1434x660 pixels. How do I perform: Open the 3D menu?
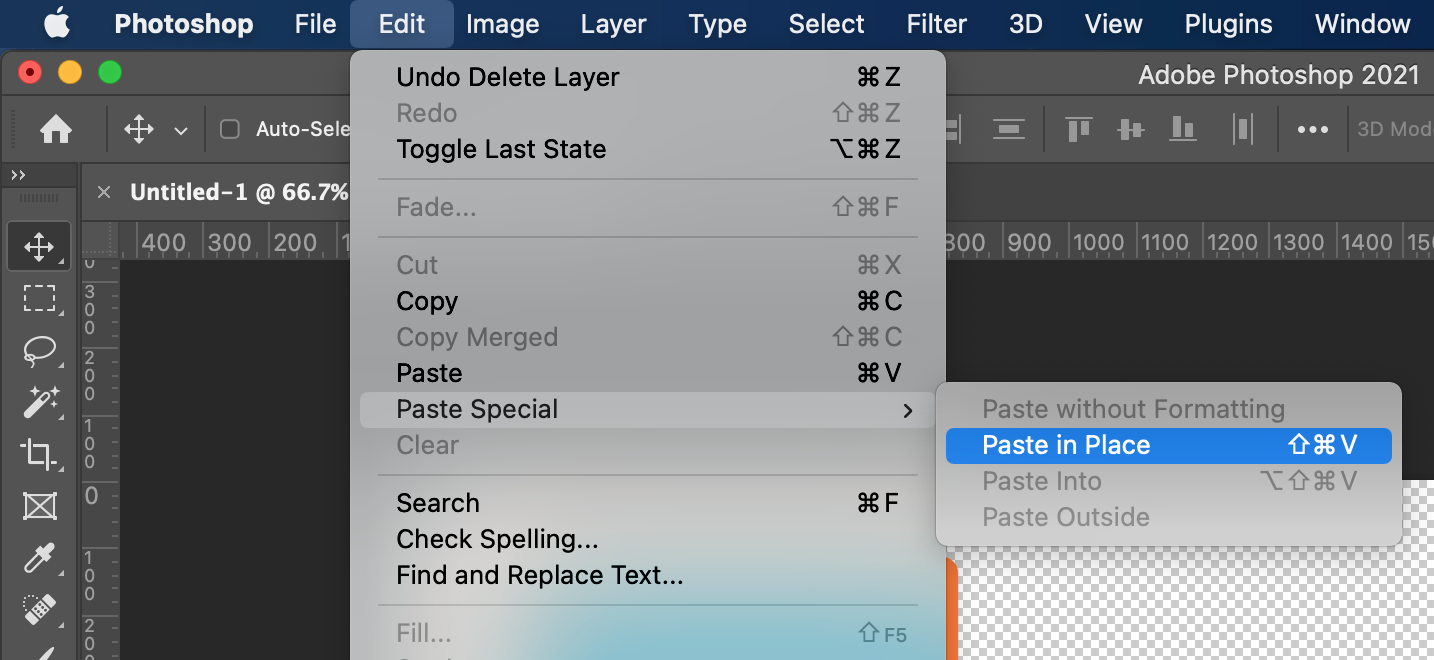[x=1026, y=24]
